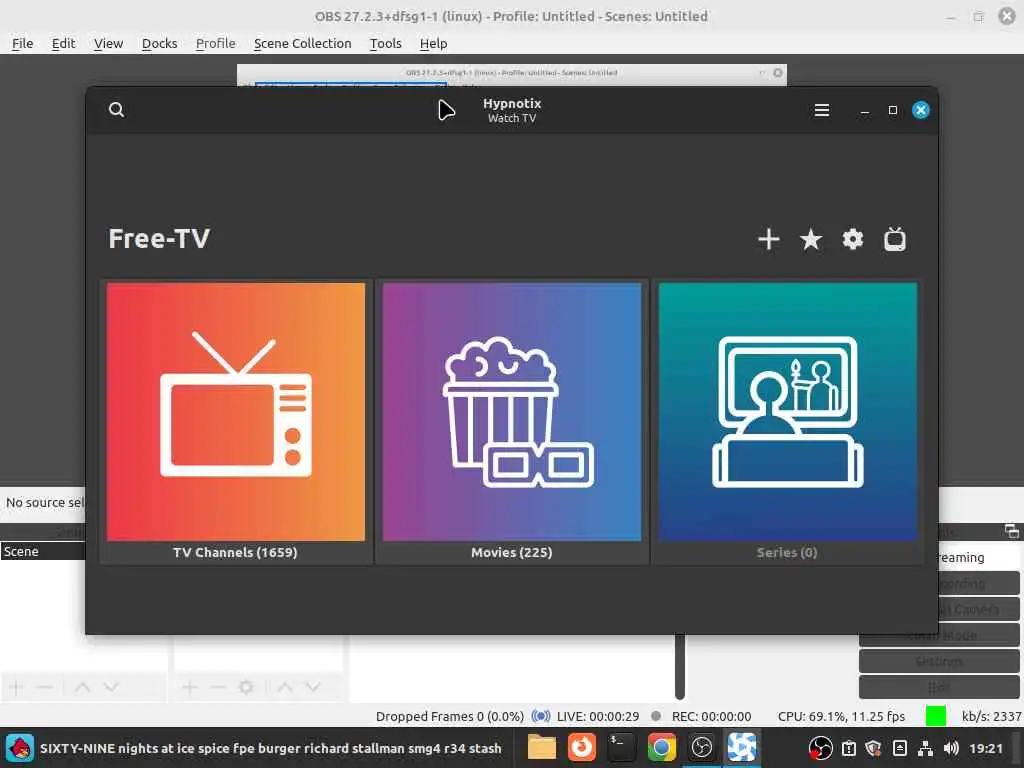Open the OBS View menu
Image resolution: width=1024 pixels, height=768 pixels.
coord(108,43)
